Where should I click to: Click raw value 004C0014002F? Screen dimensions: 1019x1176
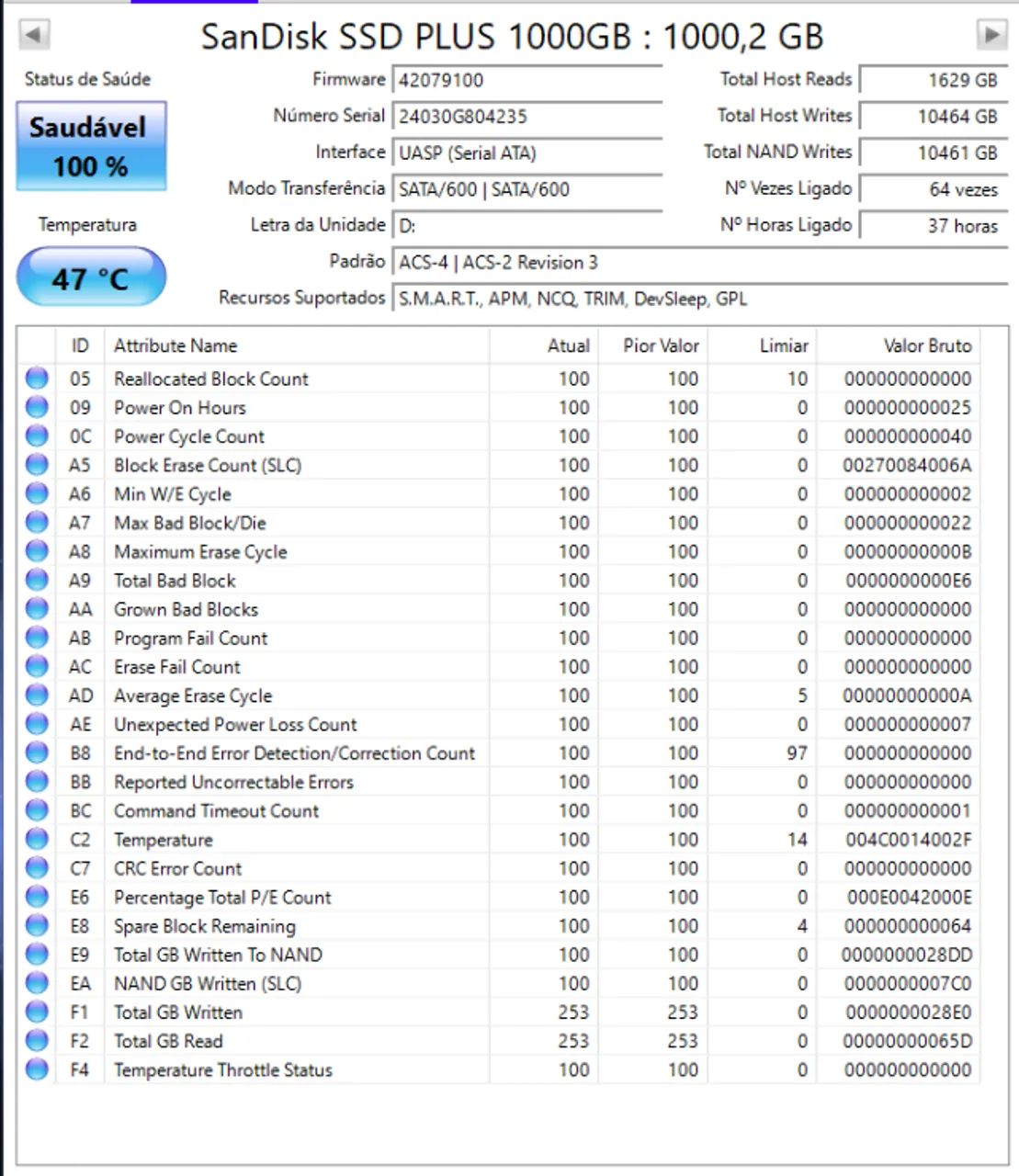908,840
